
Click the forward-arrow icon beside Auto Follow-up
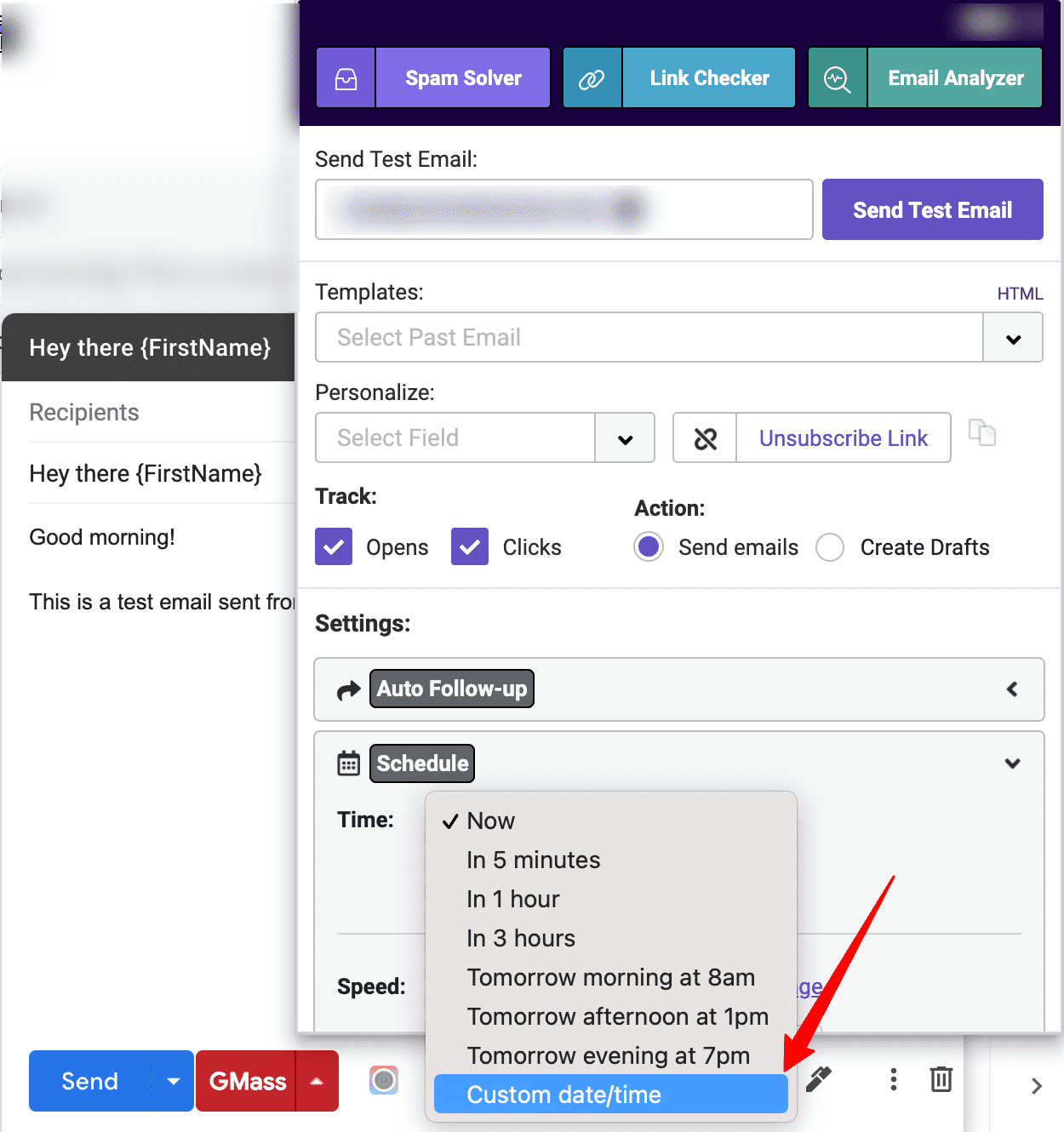point(348,689)
